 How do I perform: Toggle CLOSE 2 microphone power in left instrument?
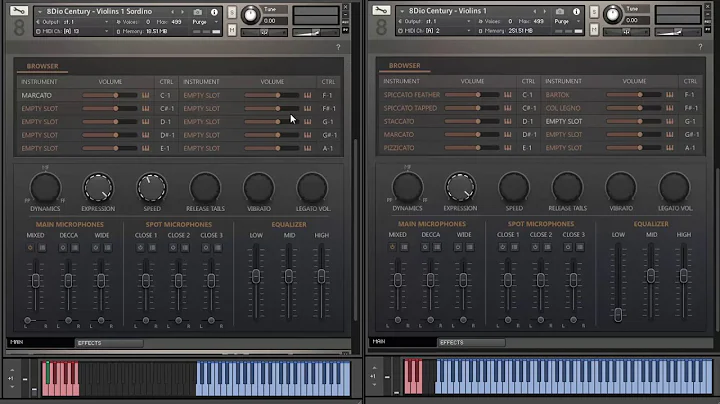pyautogui.click(x=173, y=248)
